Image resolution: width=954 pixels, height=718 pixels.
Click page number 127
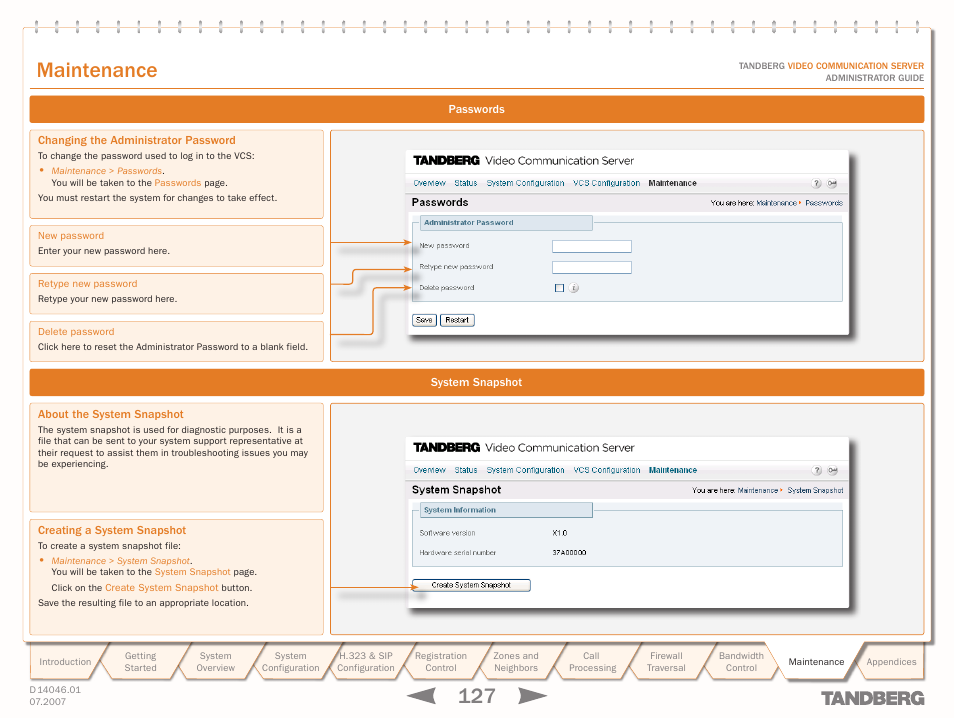[476, 696]
